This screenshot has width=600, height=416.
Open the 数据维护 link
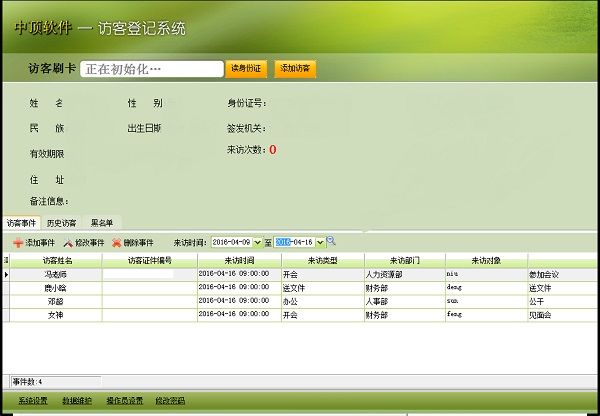(x=77, y=401)
